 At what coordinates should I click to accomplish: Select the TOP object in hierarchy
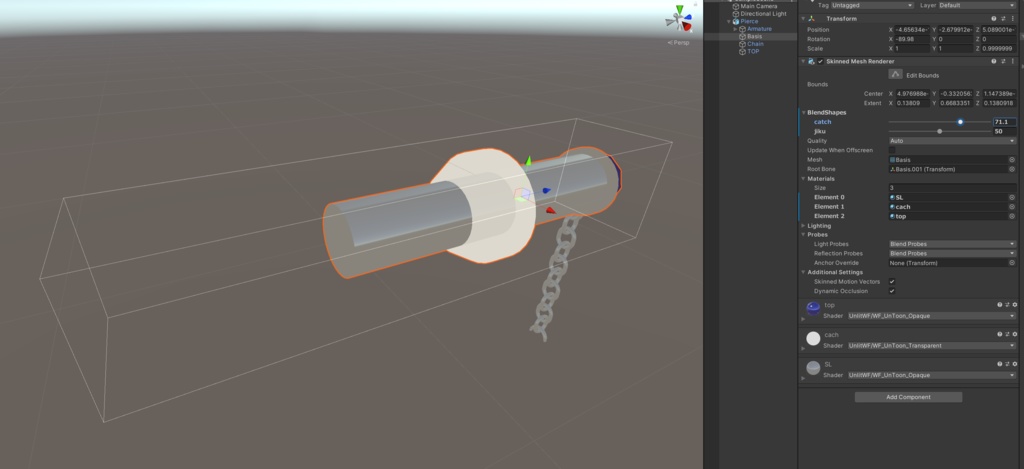(753, 52)
